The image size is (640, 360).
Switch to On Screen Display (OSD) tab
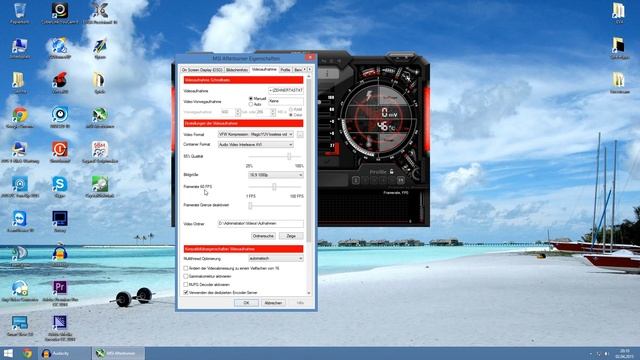pyautogui.click(x=202, y=70)
